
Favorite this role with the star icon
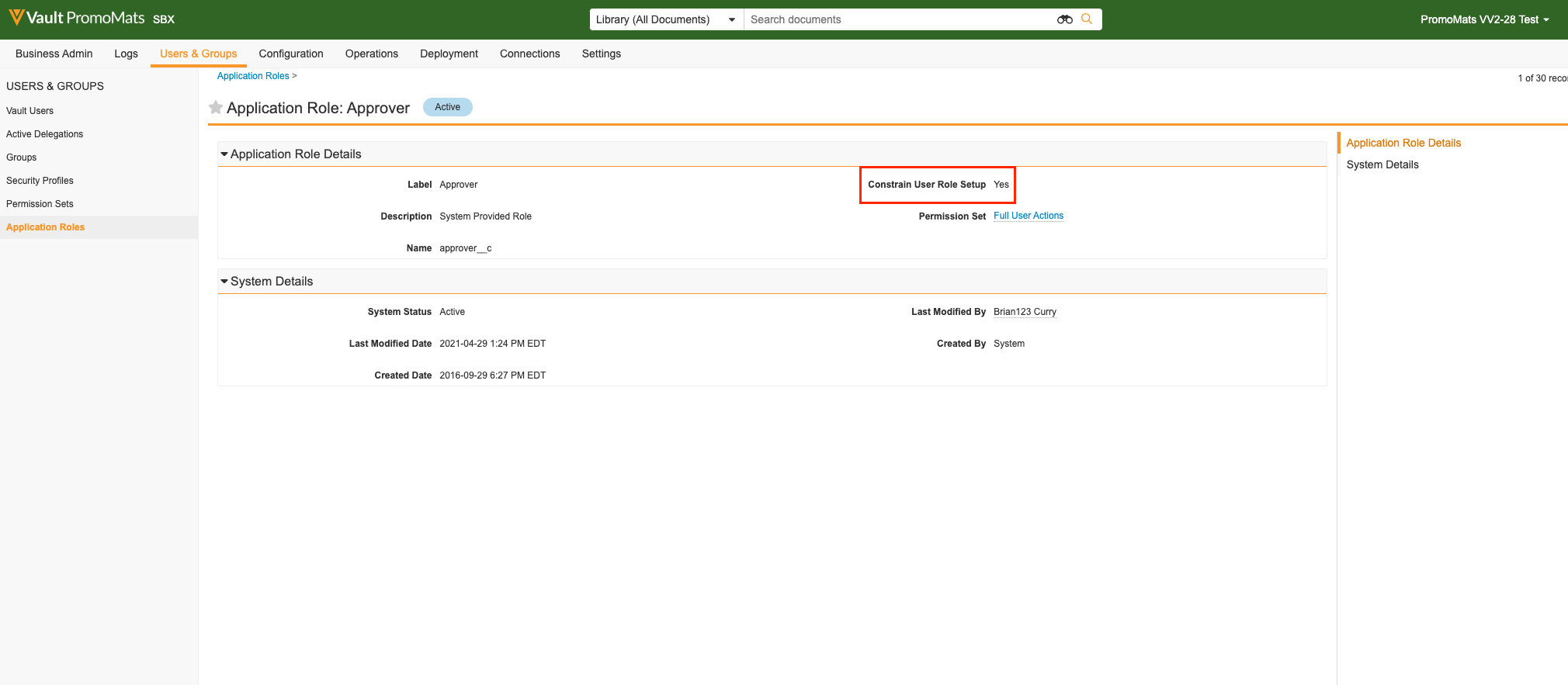[x=216, y=108]
